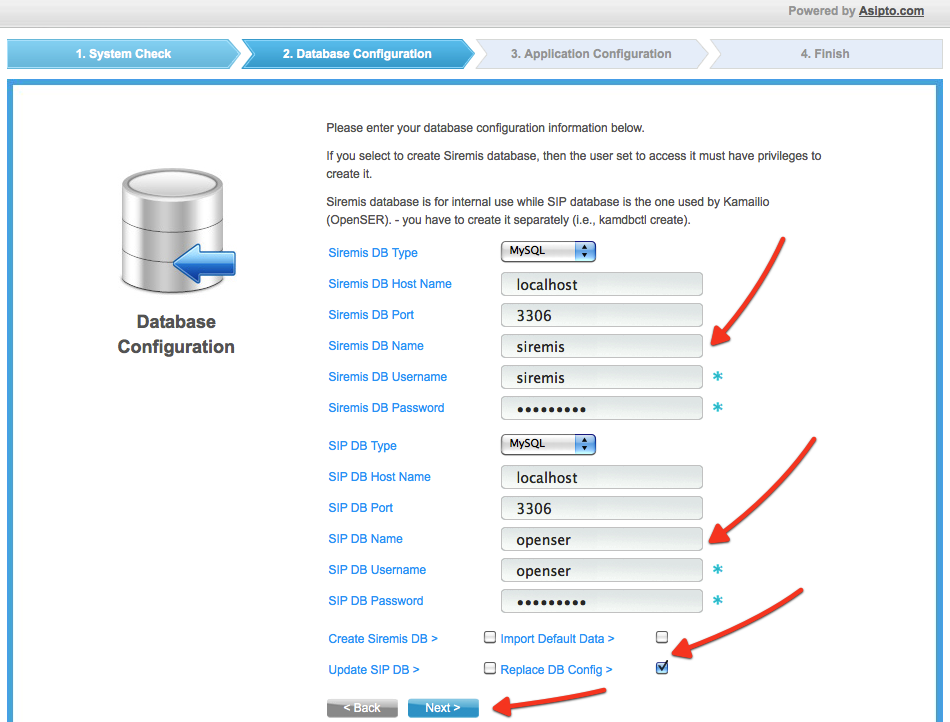Open the Asipto.com link
The image size is (950, 722).
890,11
